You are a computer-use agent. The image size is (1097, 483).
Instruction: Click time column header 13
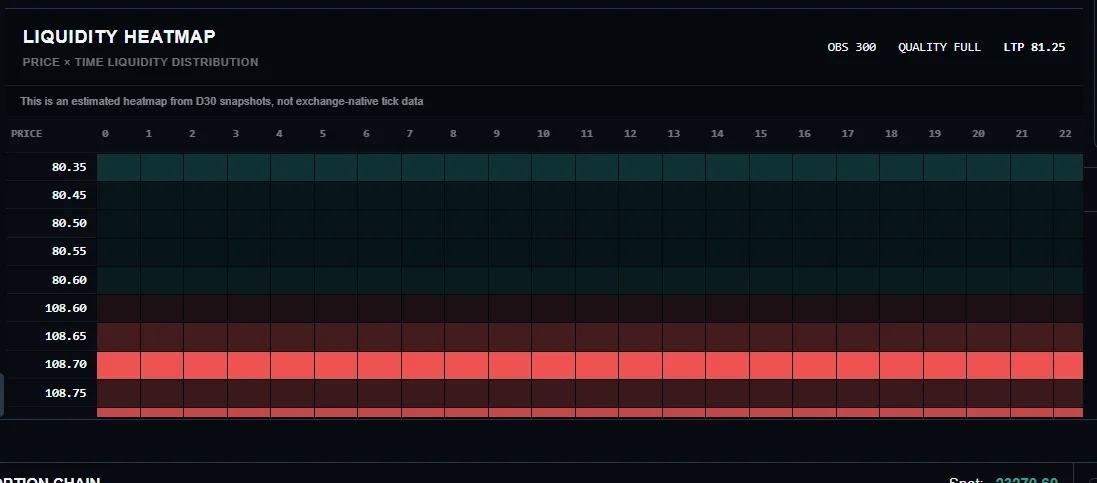point(674,134)
